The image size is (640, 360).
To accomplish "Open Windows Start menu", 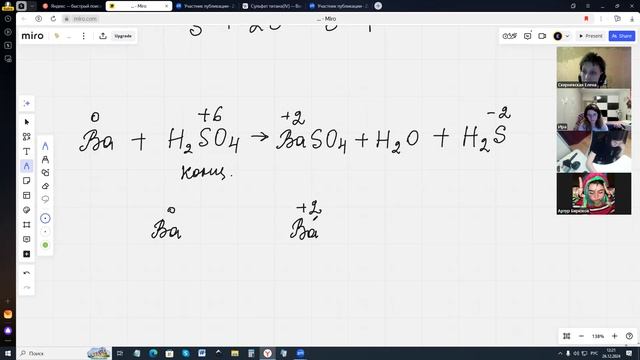I will 8,353.
